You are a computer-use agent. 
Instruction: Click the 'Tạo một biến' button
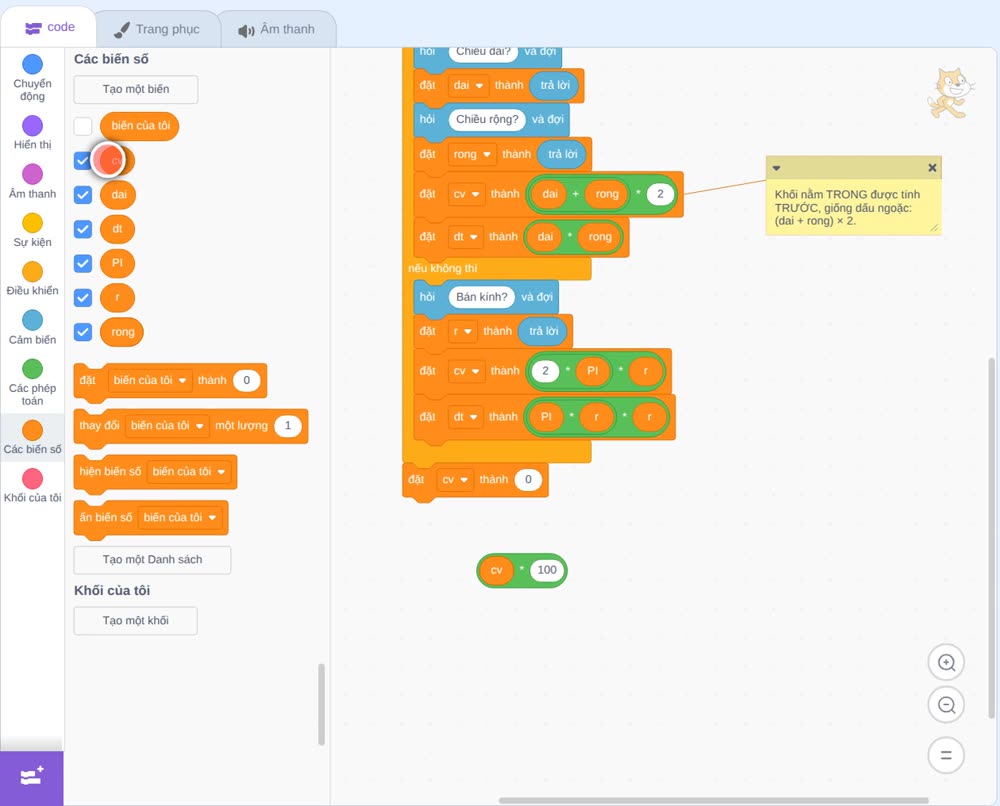pos(136,89)
